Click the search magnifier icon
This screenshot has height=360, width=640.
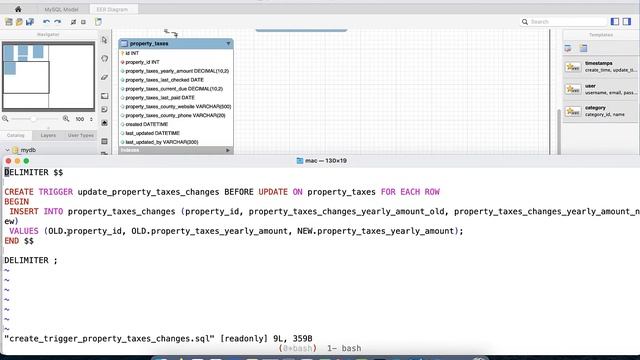(525, 22)
